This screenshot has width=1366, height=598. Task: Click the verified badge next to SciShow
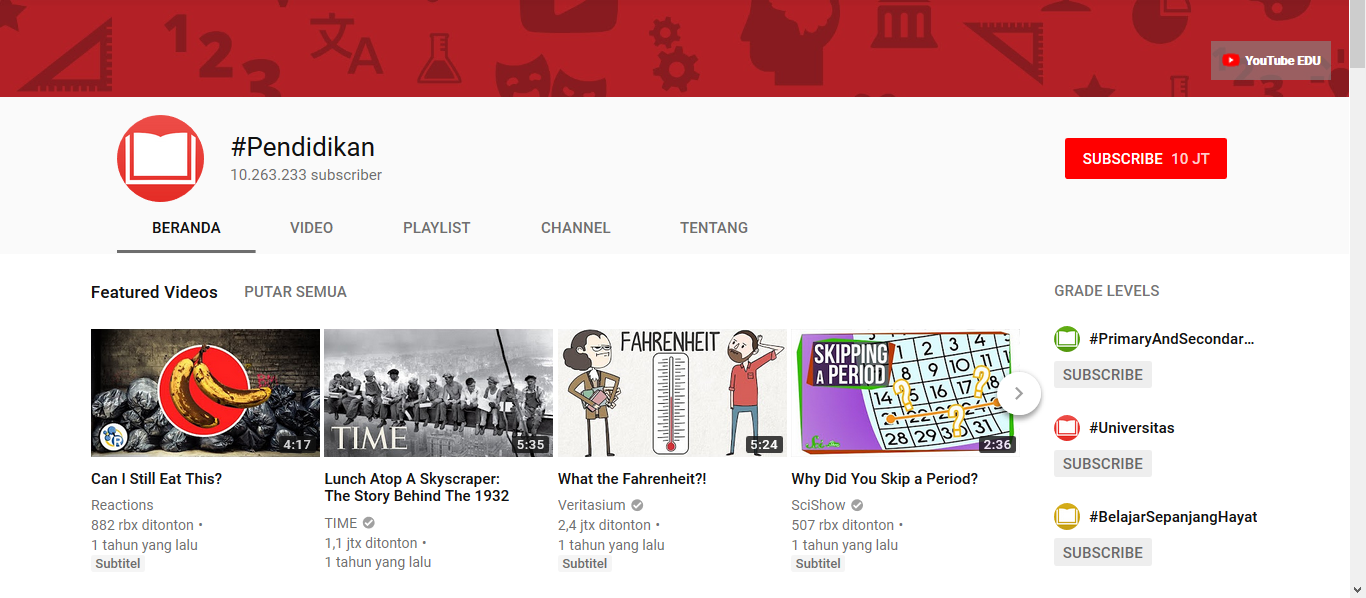[x=857, y=505]
